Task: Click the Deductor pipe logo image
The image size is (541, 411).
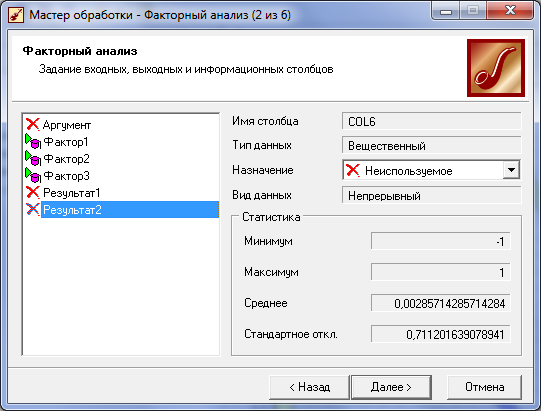Action: 496,68
